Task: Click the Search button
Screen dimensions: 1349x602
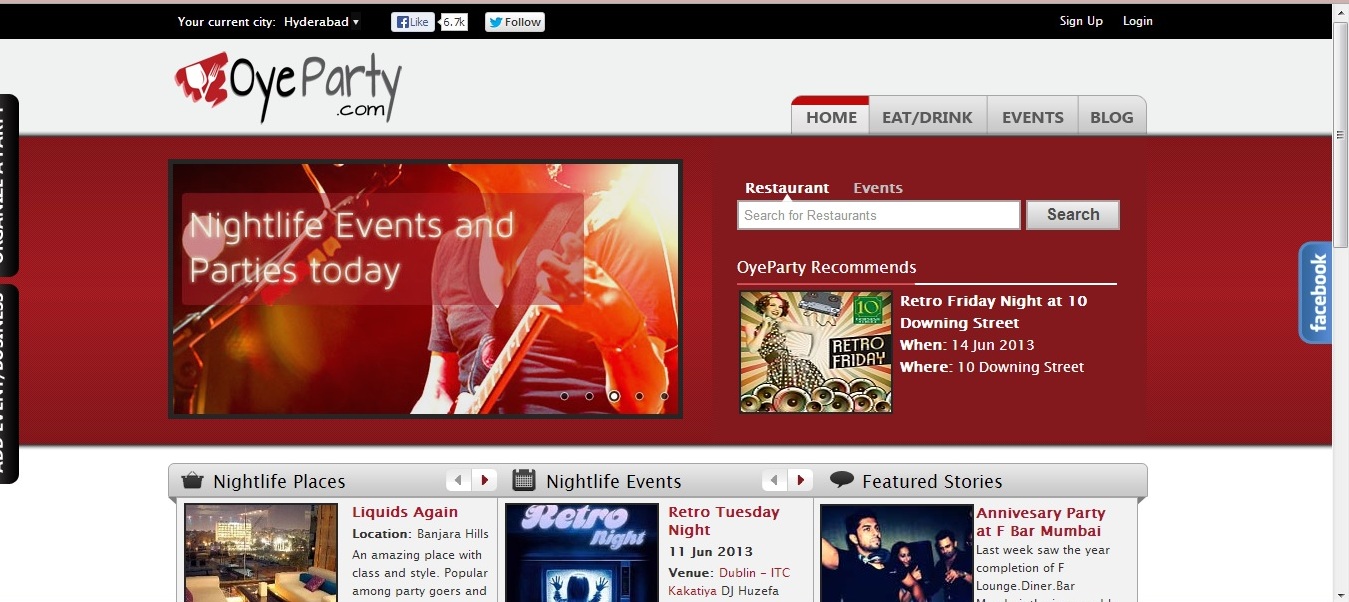Action: coord(1073,215)
